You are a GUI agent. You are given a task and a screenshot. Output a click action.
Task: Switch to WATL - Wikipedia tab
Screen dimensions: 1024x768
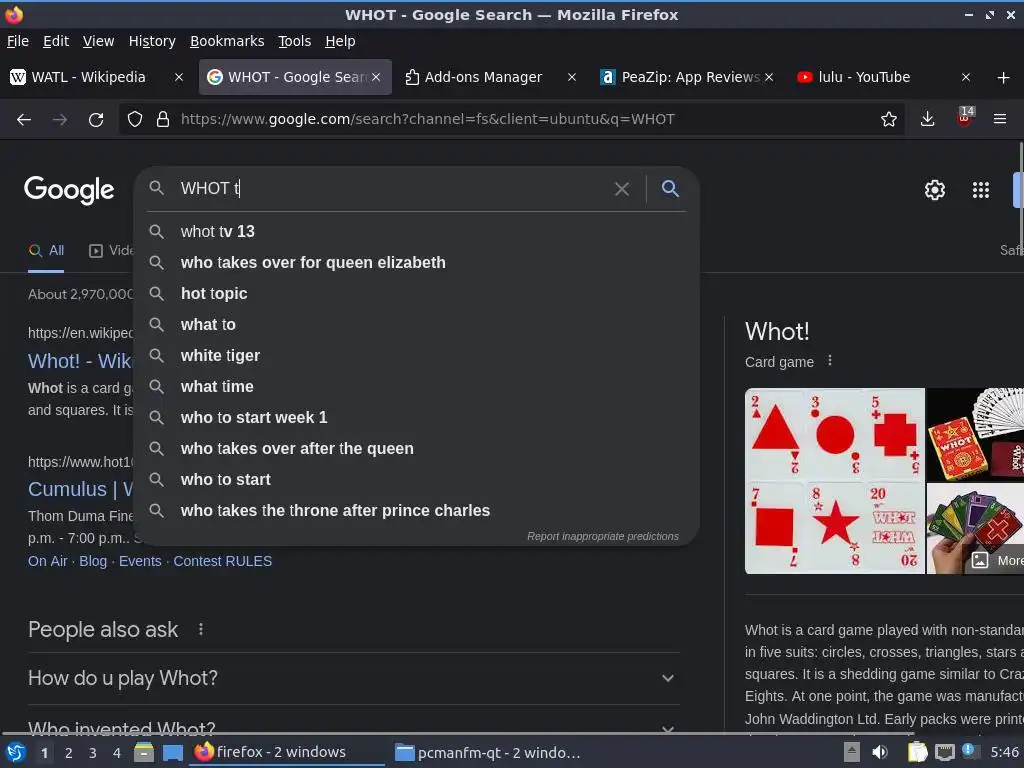88,77
